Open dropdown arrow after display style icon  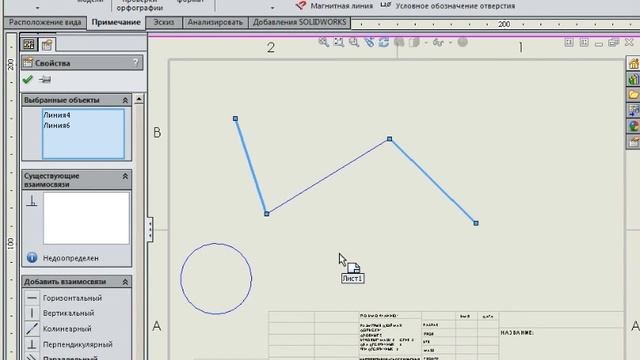point(426,42)
